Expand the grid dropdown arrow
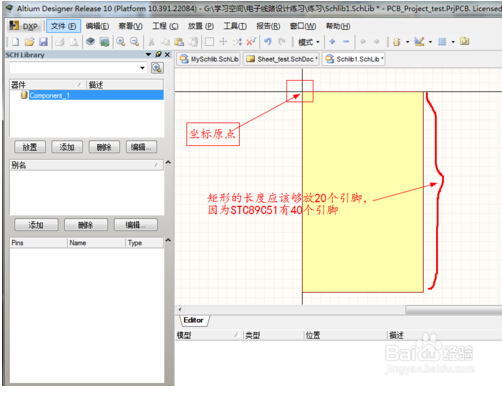The image size is (502, 395). (x=453, y=42)
